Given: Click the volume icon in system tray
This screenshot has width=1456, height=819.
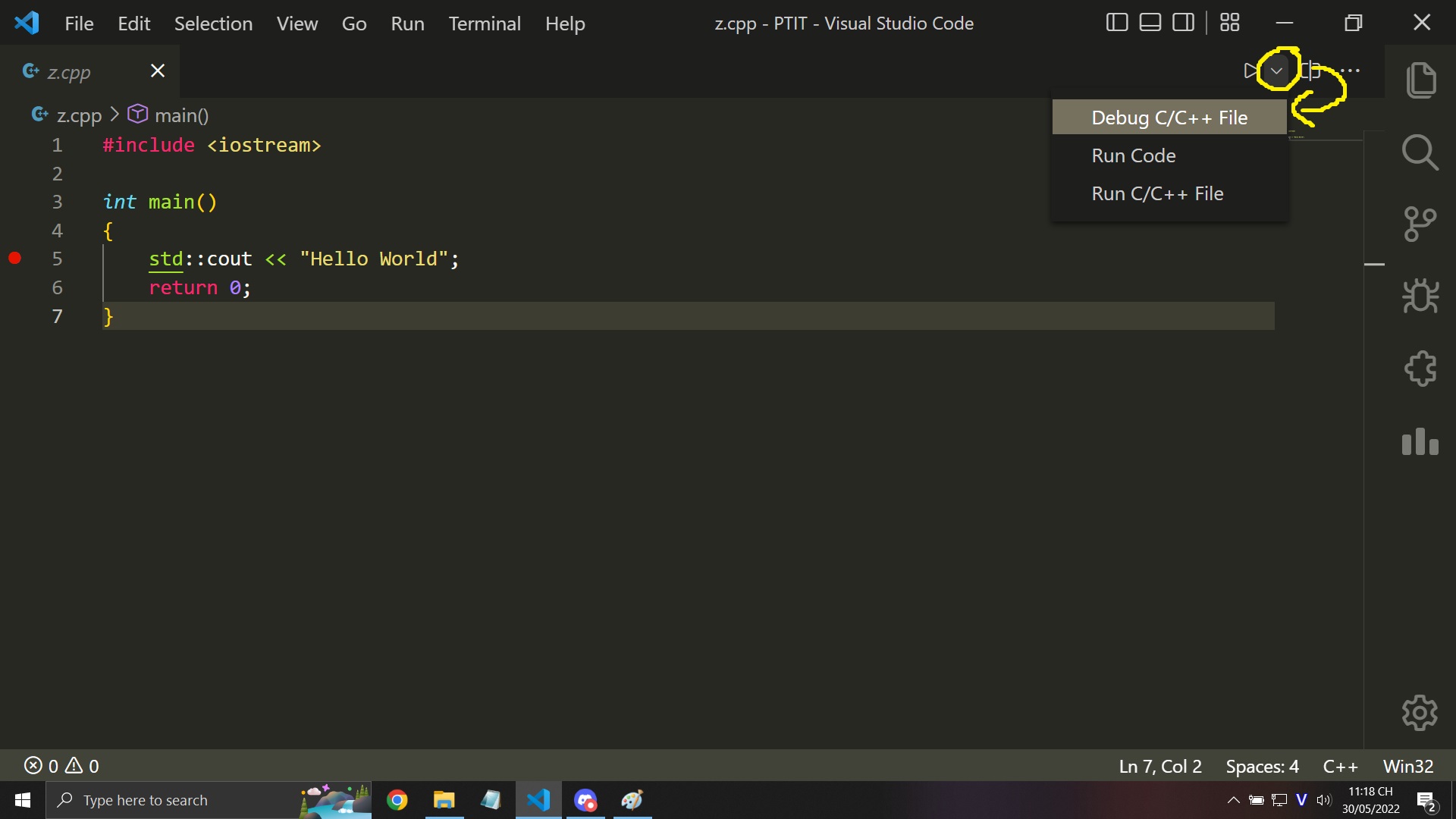Looking at the screenshot, I should pos(1324,800).
